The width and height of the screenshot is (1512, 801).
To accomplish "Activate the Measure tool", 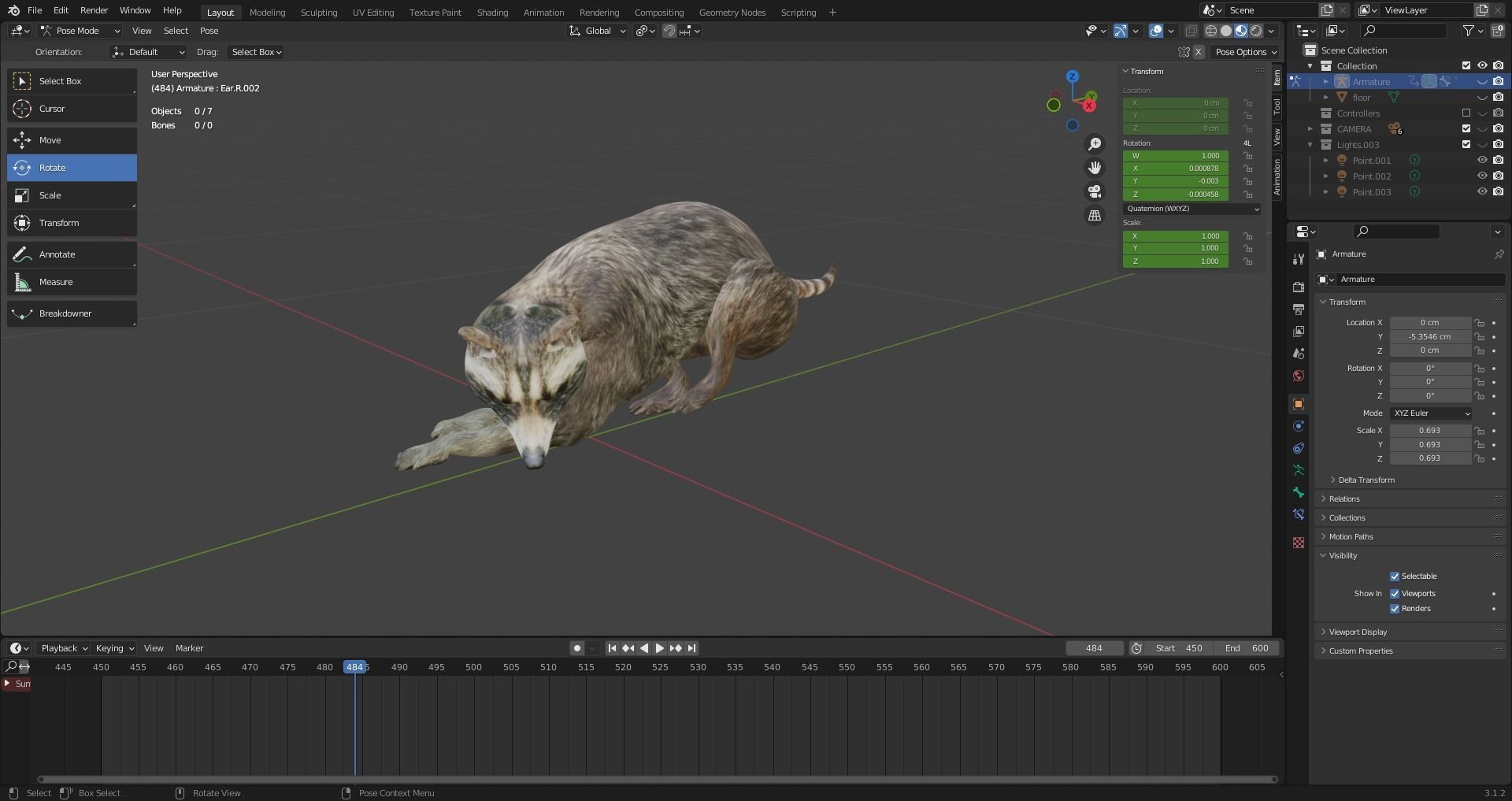I will [72, 282].
